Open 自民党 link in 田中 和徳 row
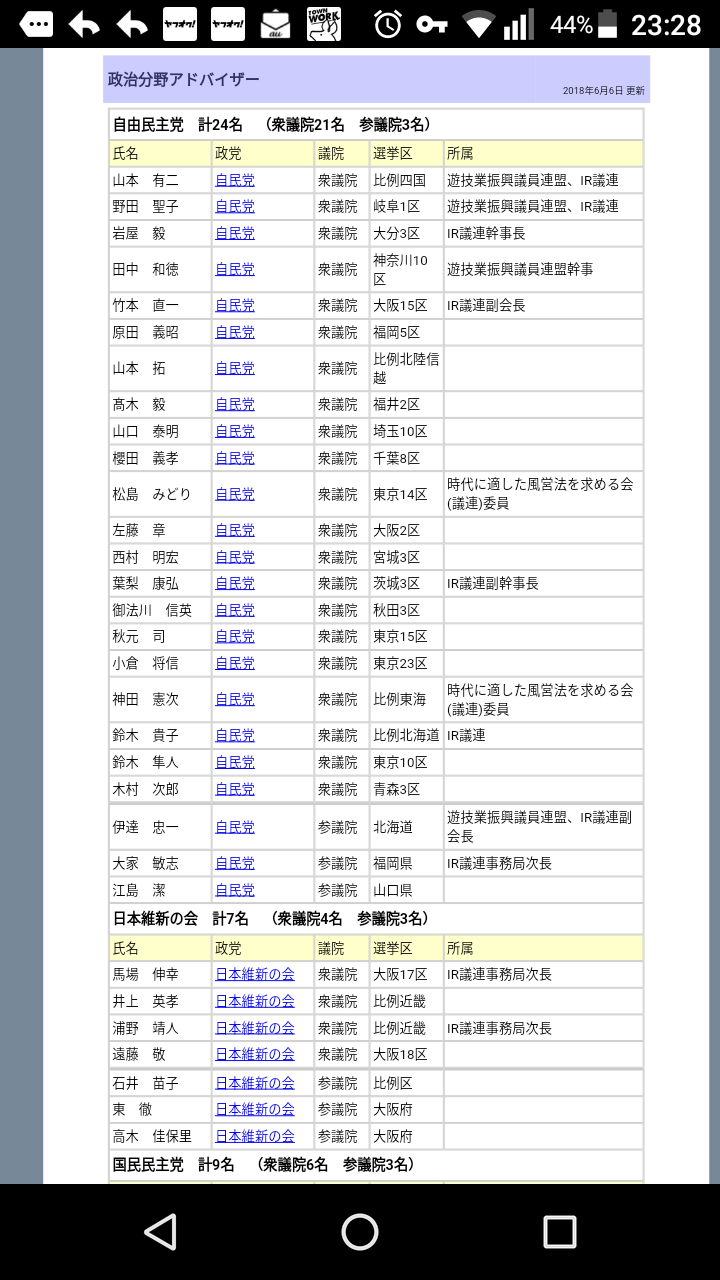Image resolution: width=720 pixels, height=1280 pixels. point(235,269)
